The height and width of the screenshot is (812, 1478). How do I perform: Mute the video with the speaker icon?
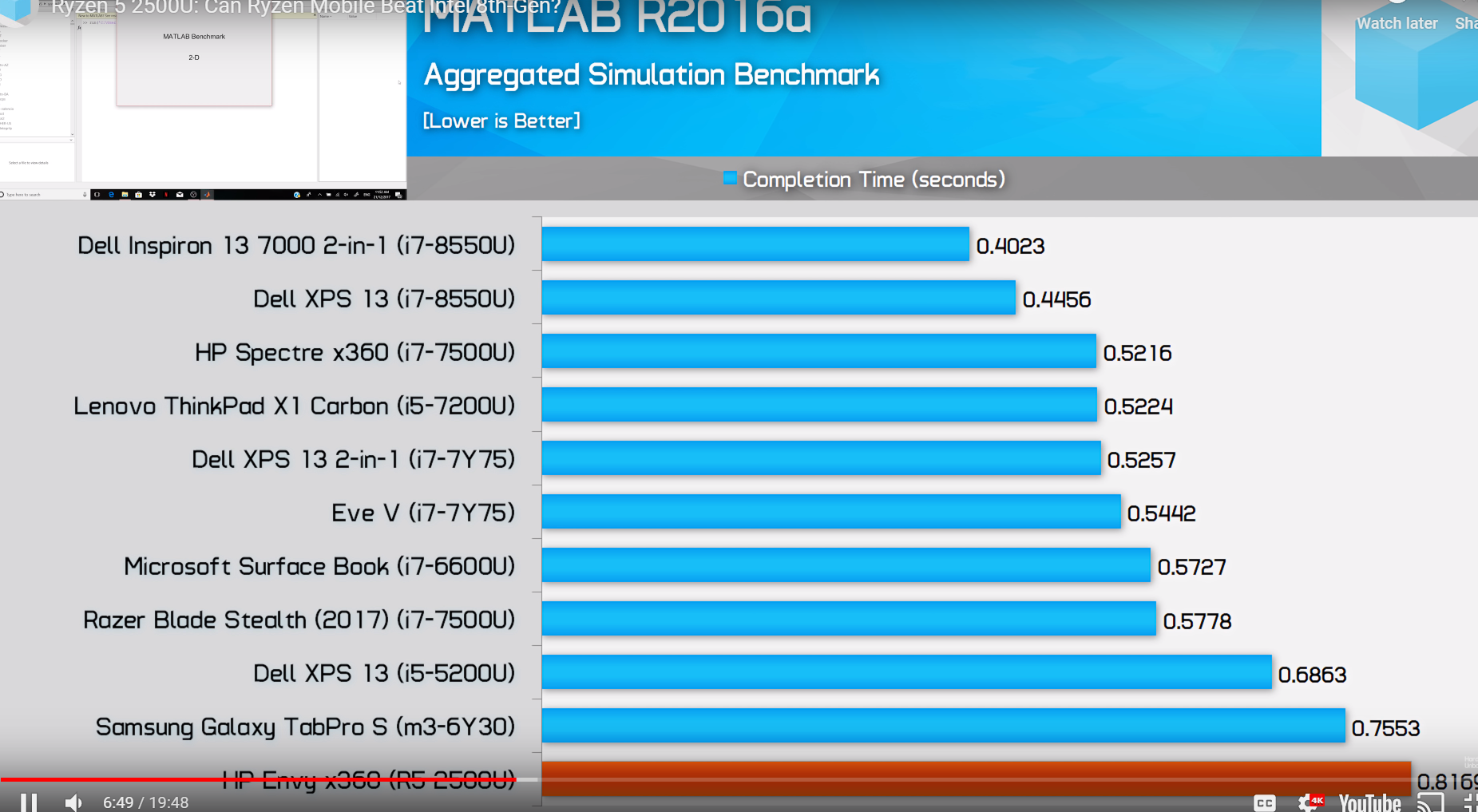coord(73,802)
